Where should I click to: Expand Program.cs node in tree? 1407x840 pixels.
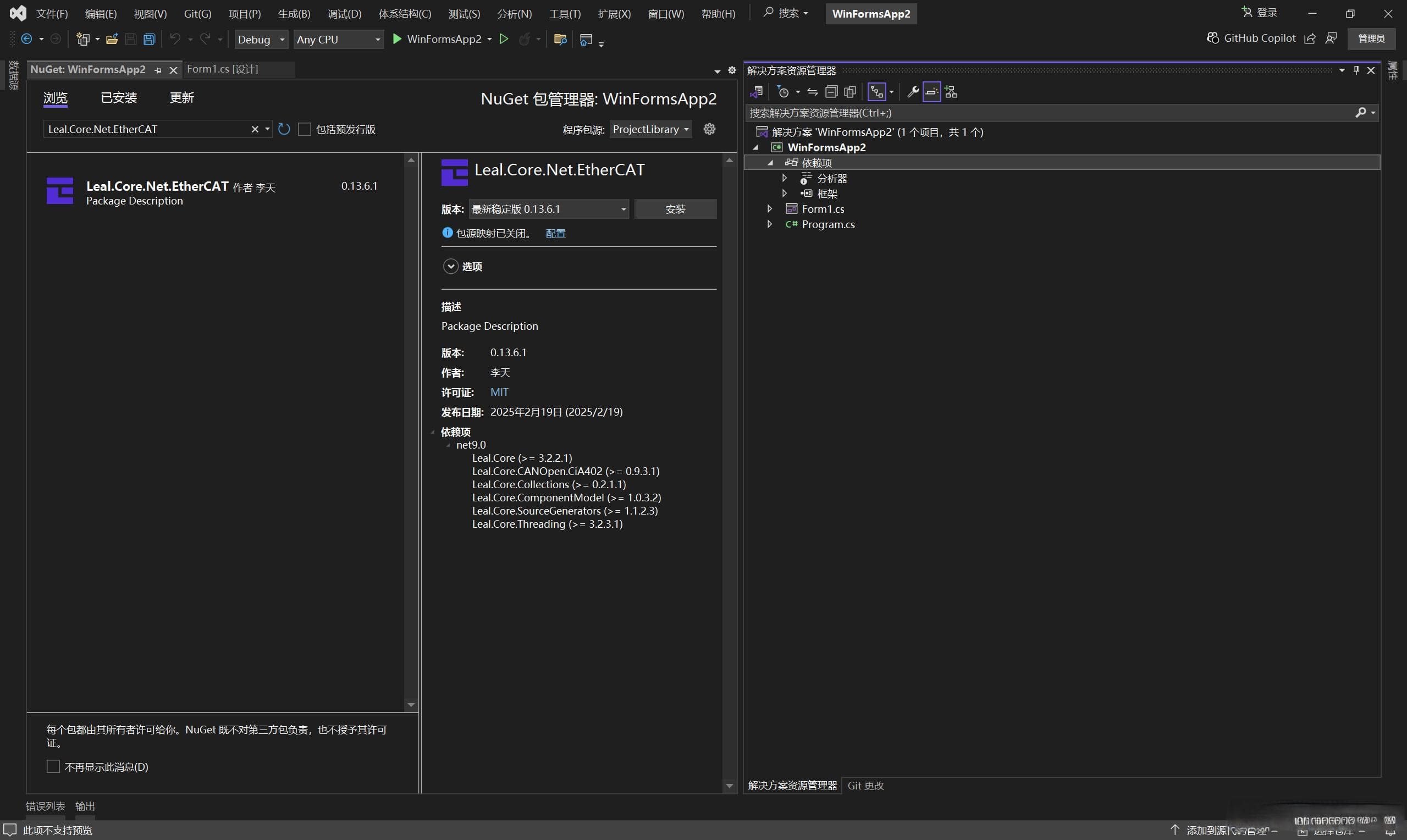[770, 224]
